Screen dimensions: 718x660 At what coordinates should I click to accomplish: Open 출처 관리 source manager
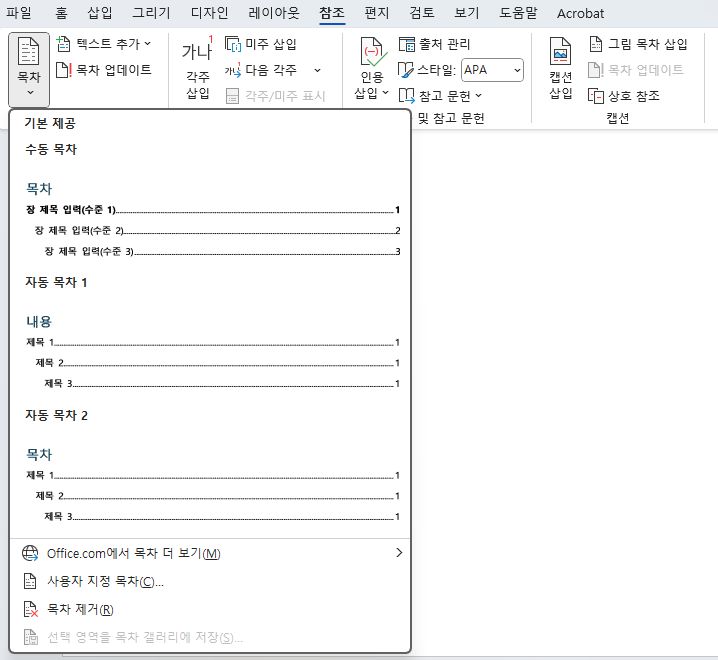407,44
